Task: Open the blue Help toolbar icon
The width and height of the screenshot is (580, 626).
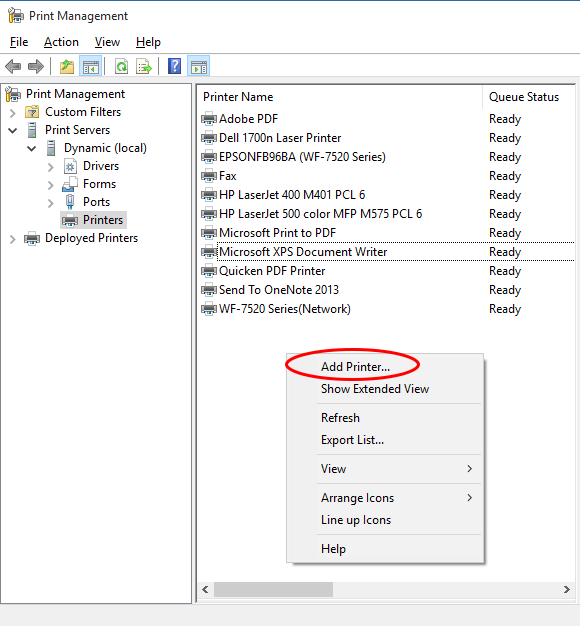Action: [174, 66]
